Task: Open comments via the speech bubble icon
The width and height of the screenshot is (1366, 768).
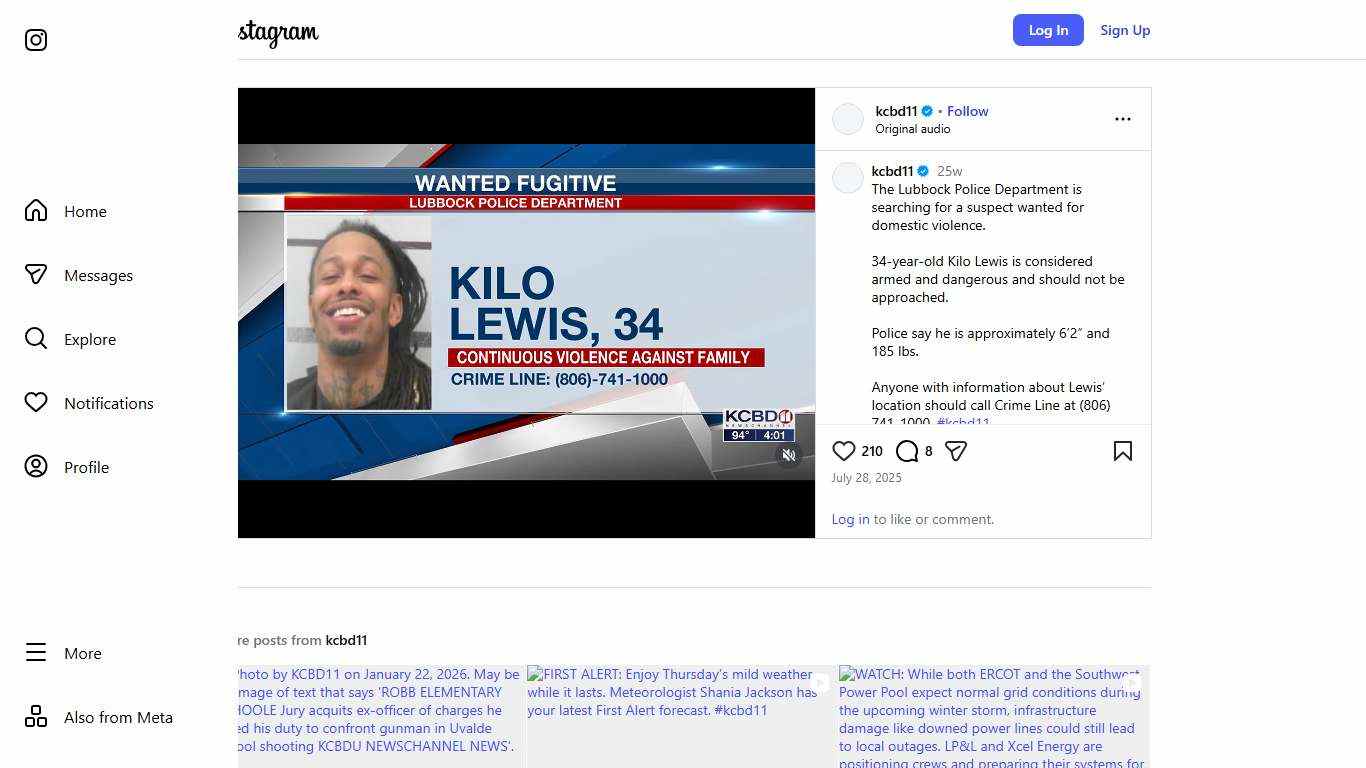Action: point(907,451)
